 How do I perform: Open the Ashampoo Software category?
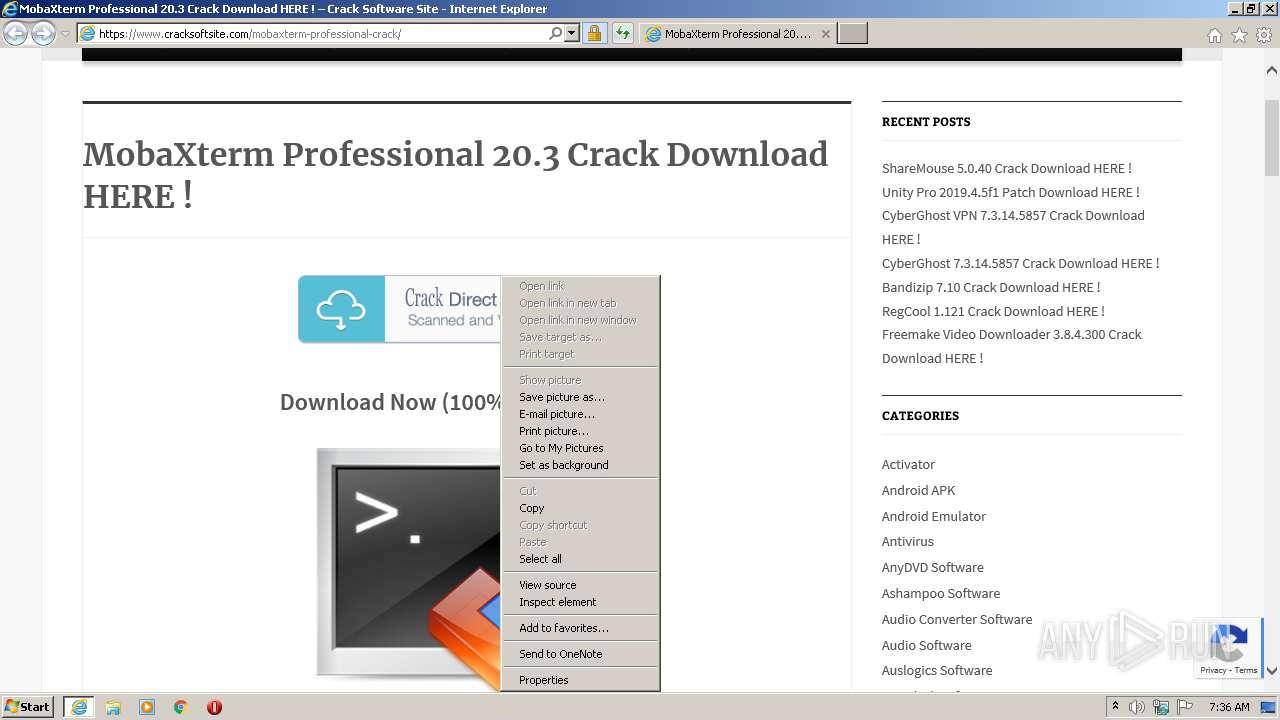pos(941,593)
